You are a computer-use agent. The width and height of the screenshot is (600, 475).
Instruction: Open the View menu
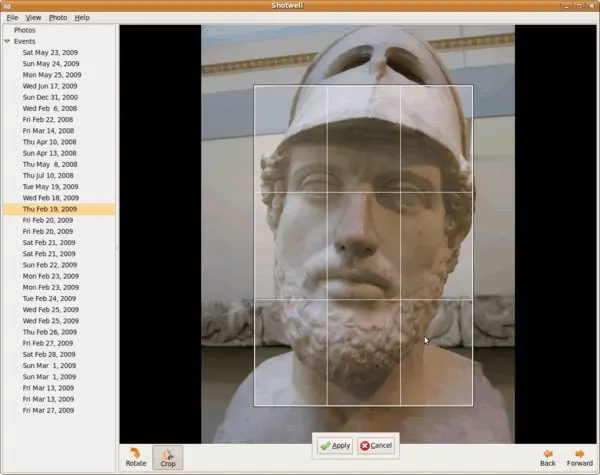click(34, 18)
